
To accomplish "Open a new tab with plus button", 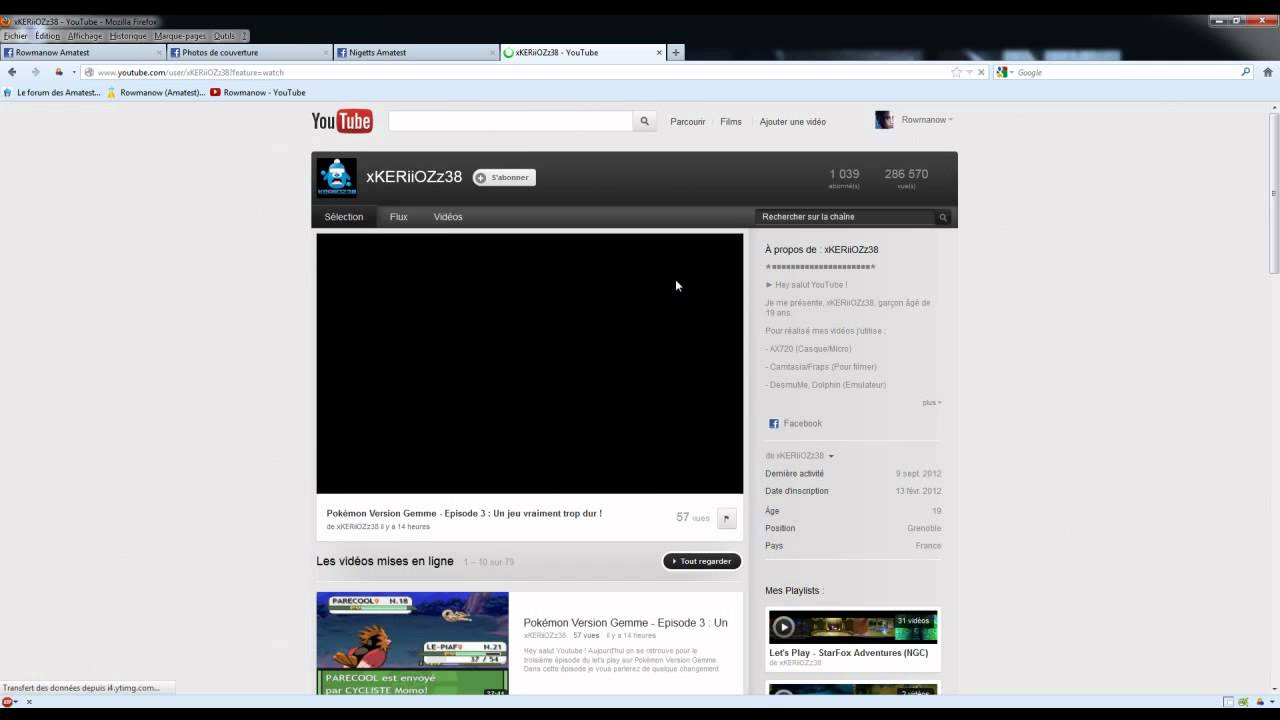I will tap(676, 52).
